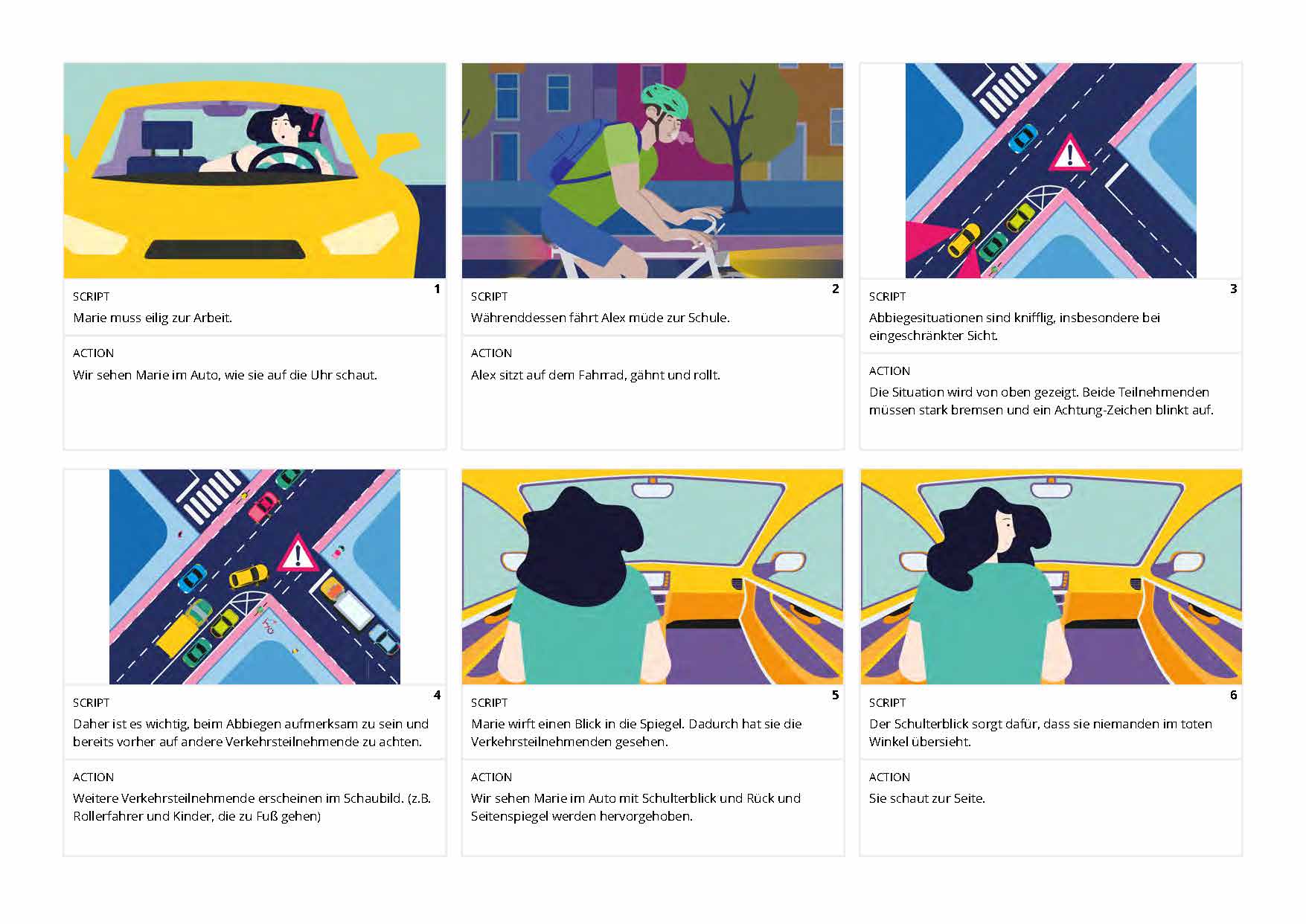
Task: Click the SCRIPT heading under panel 5
Action: pos(489,702)
